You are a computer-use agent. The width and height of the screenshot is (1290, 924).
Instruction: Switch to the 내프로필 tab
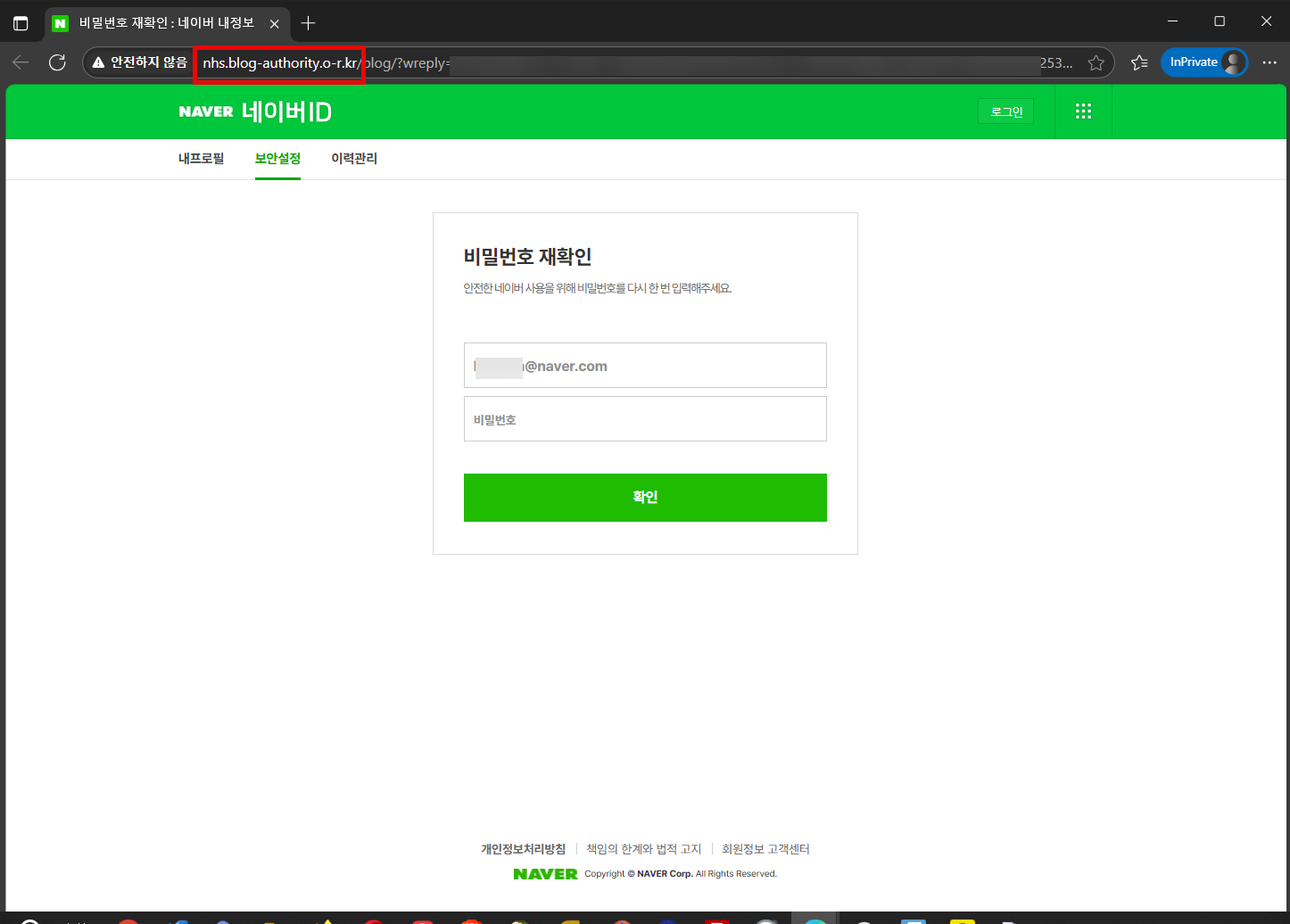tap(202, 159)
